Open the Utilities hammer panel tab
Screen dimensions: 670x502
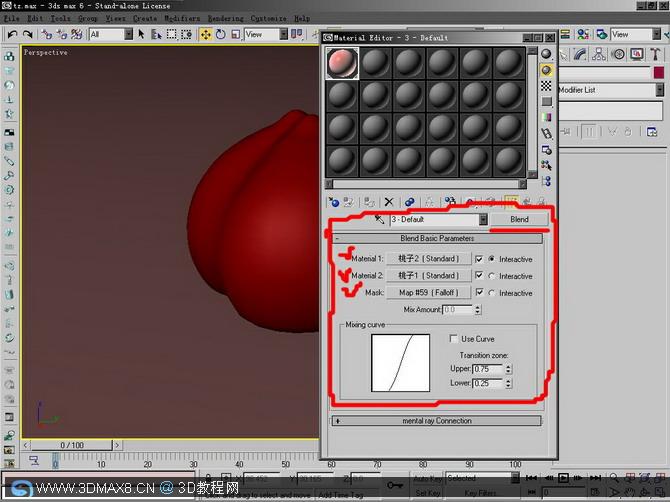(655, 54)
